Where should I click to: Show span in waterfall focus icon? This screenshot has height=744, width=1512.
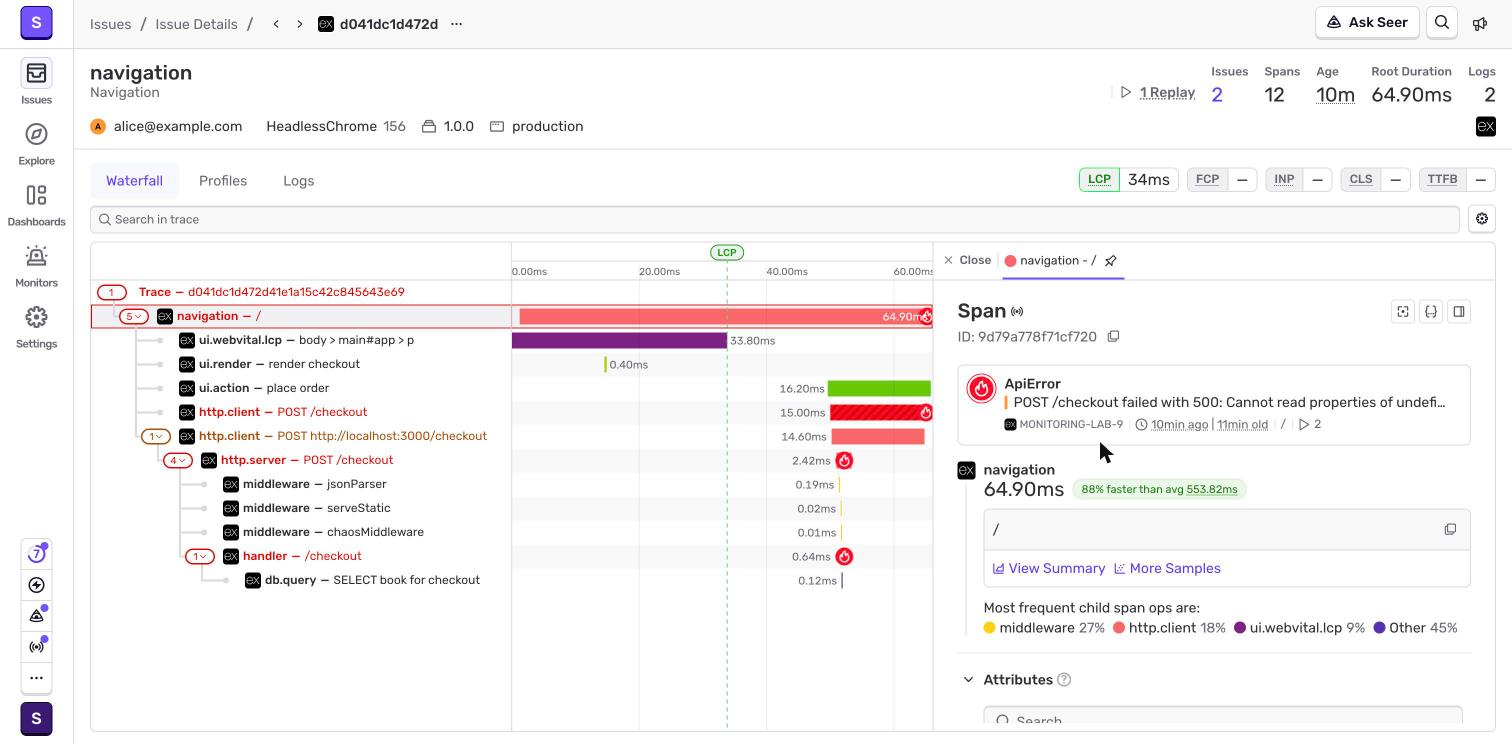1403,312
